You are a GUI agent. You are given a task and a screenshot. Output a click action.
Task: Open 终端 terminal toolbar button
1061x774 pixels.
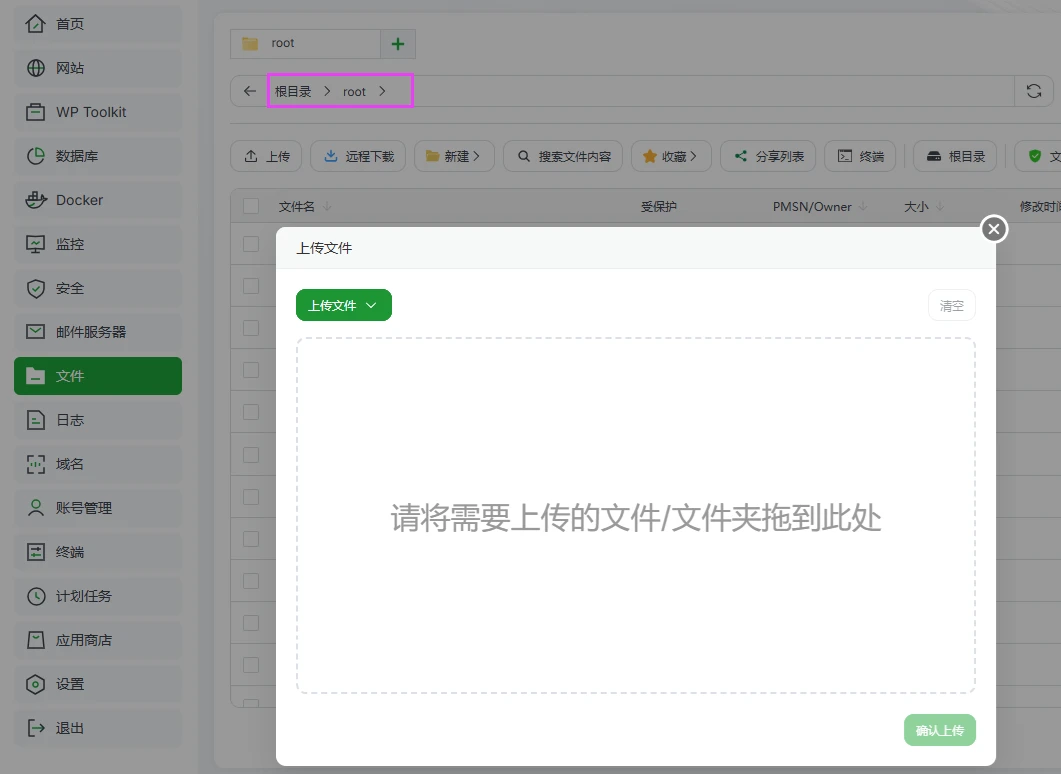coord(860,156)
